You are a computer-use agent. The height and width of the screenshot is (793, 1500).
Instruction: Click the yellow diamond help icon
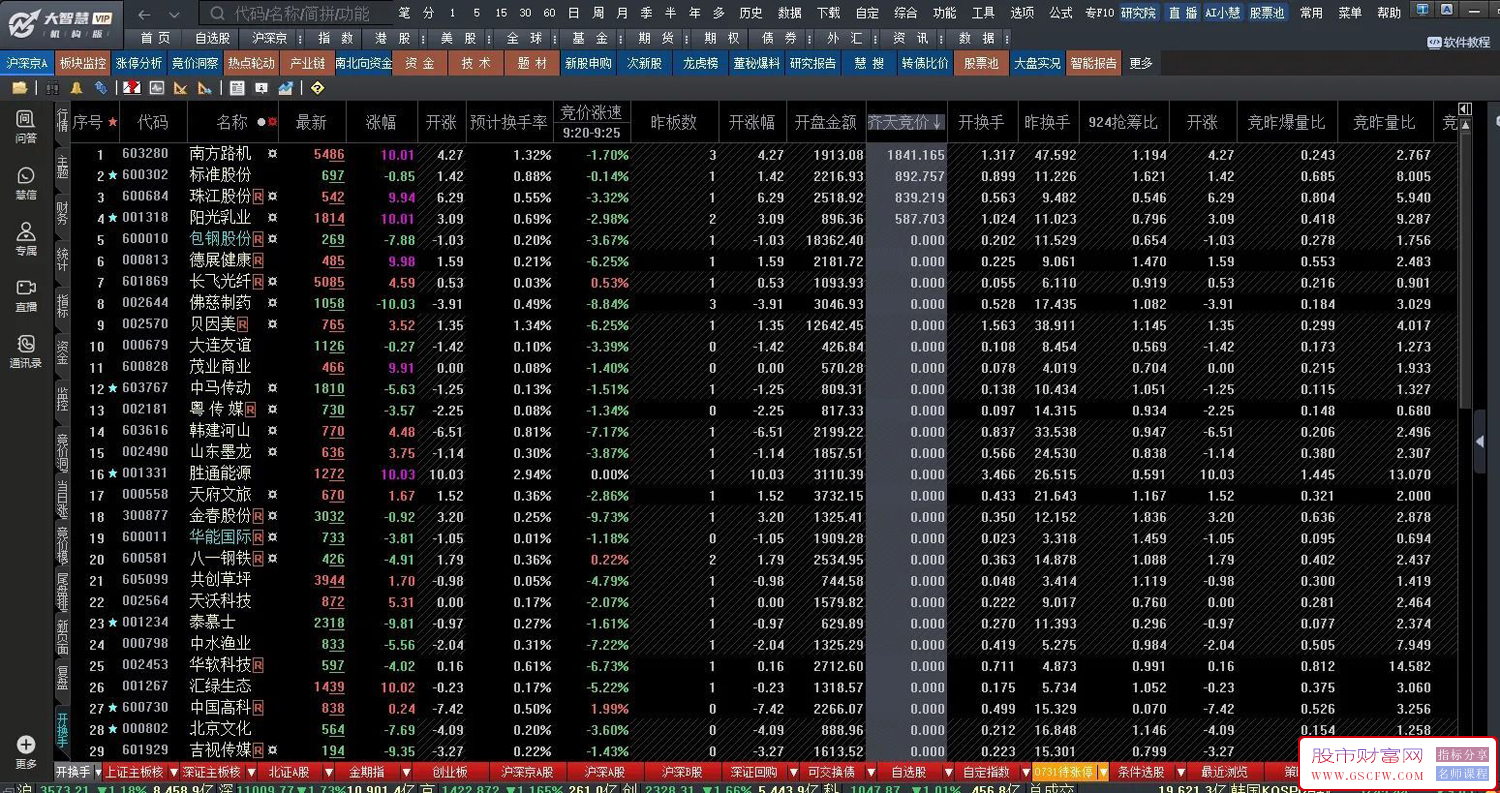[x=318, y=88]
